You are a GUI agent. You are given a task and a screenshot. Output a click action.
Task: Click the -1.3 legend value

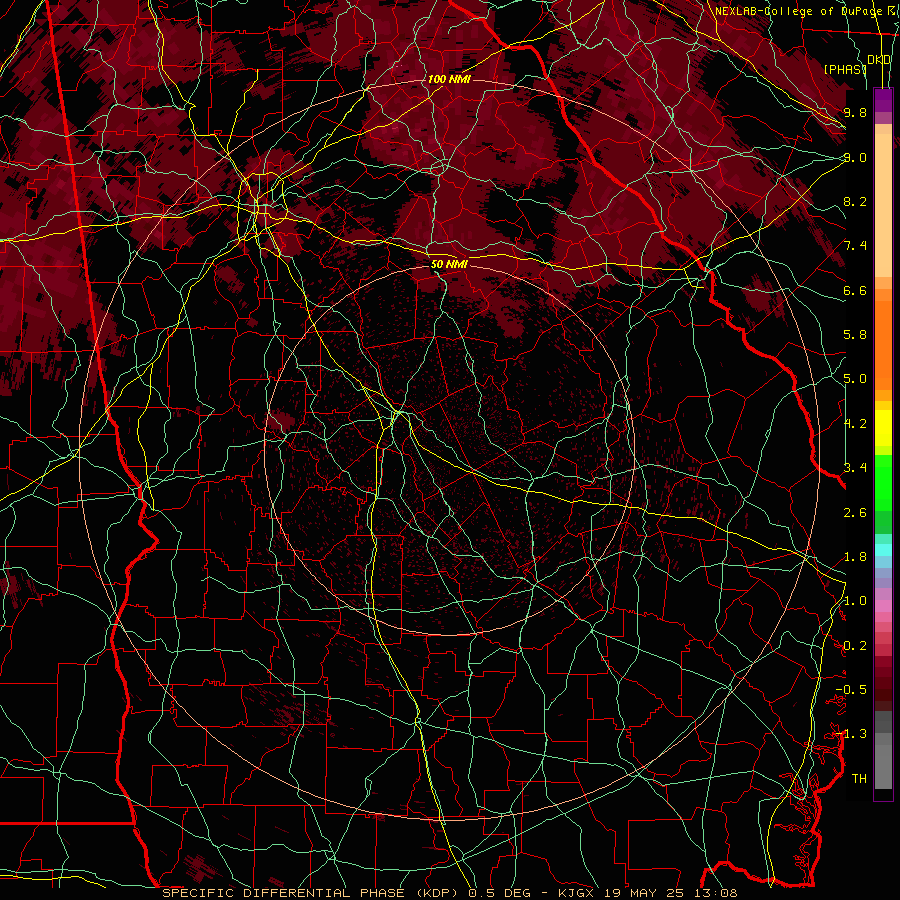tap(851, 734)
